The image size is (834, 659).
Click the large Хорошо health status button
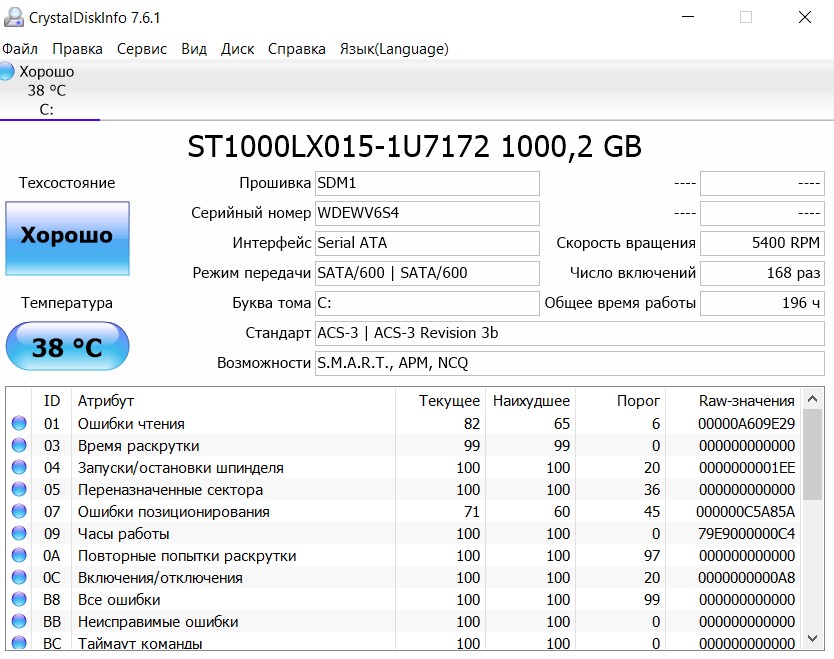click(x=68, y=238)
